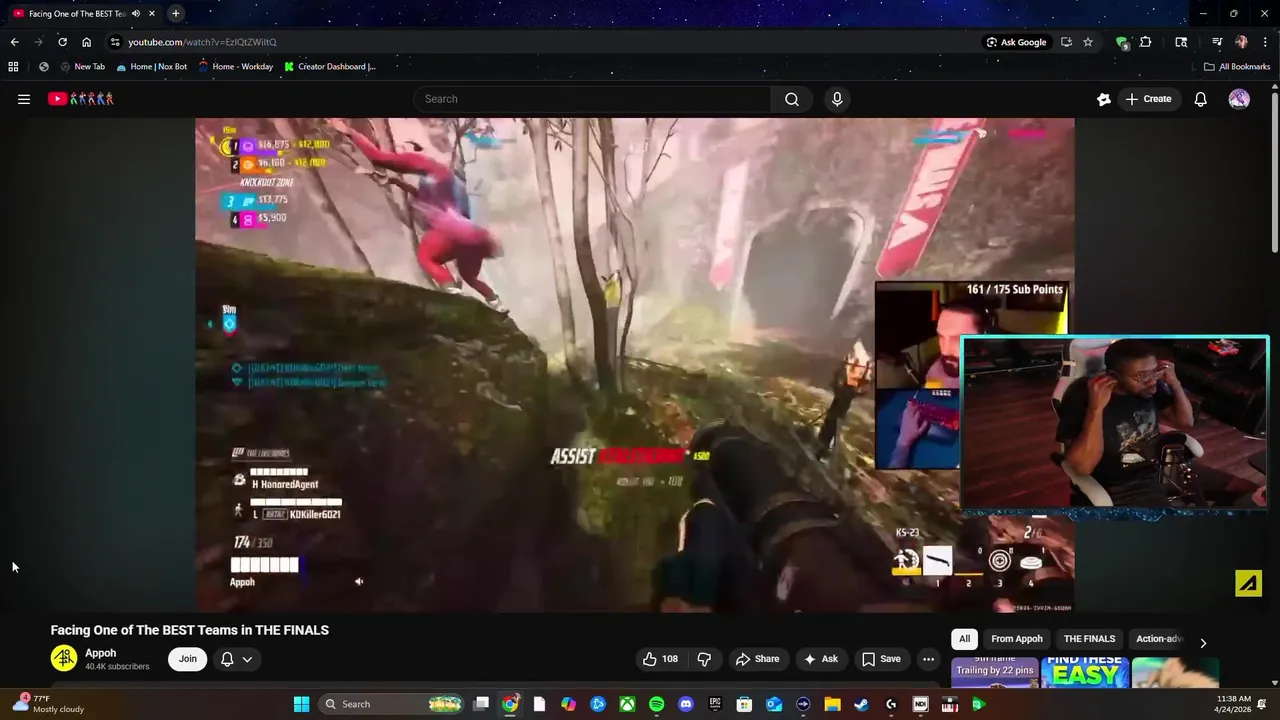Open Spotify from the taskbar

(x=656, y=704)
